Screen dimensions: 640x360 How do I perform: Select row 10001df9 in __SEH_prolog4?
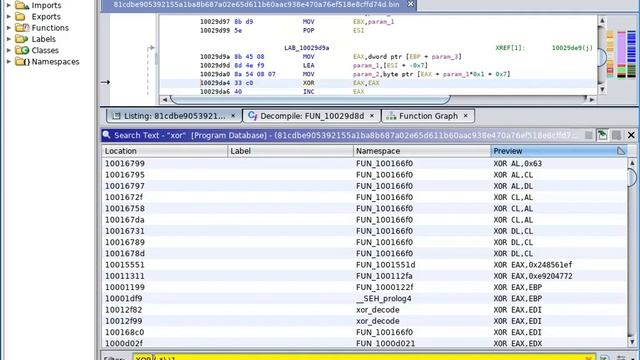click(x=364, y=299)
